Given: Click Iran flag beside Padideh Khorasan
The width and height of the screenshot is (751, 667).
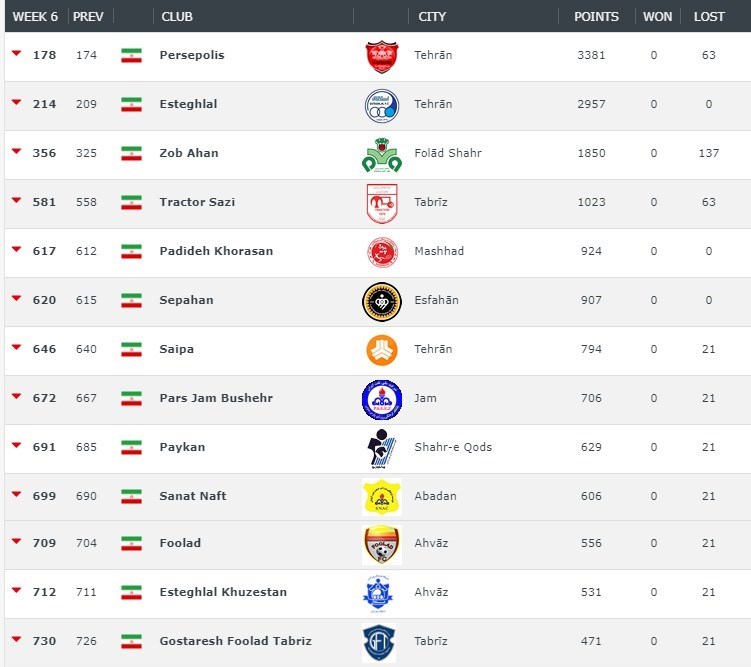Looking at the screenshot, I should (x=131, y=252).
